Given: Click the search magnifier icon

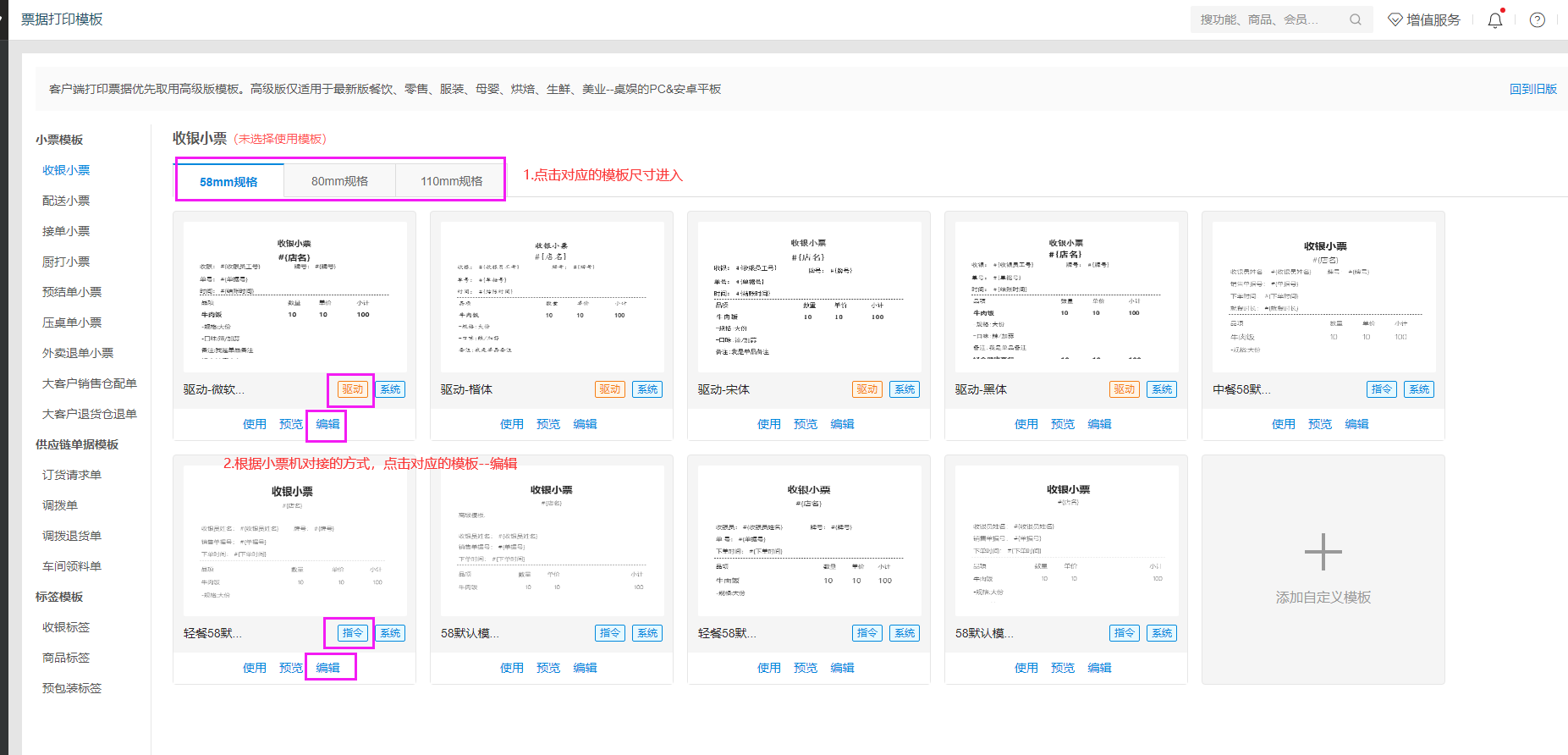Looking at the screenshot, I should pyautogui.click(x=1356, y=19).
